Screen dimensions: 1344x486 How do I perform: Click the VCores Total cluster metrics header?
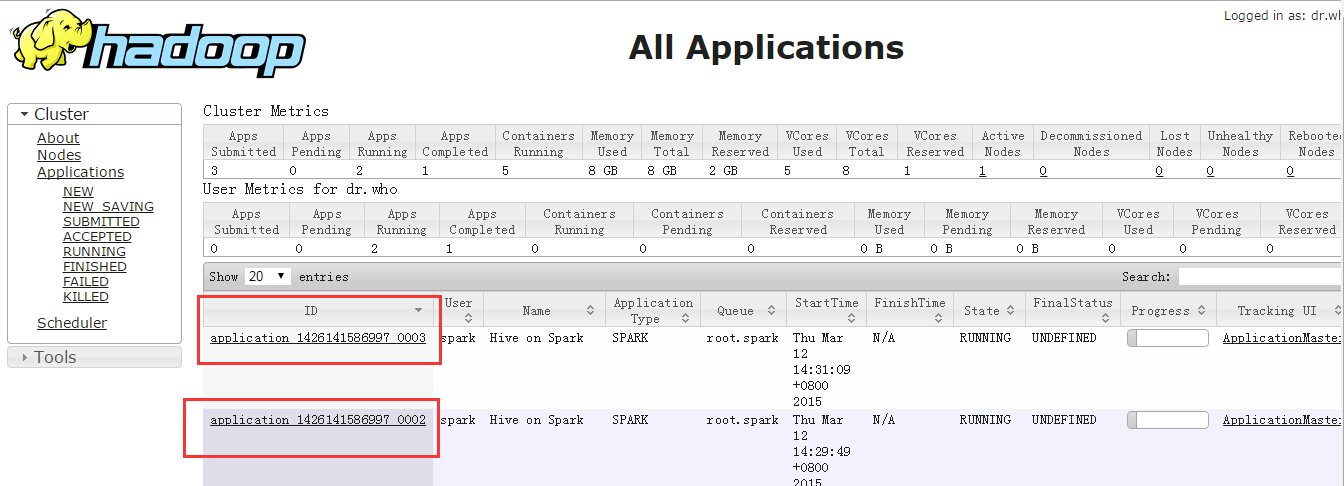(x=867, y=144)
